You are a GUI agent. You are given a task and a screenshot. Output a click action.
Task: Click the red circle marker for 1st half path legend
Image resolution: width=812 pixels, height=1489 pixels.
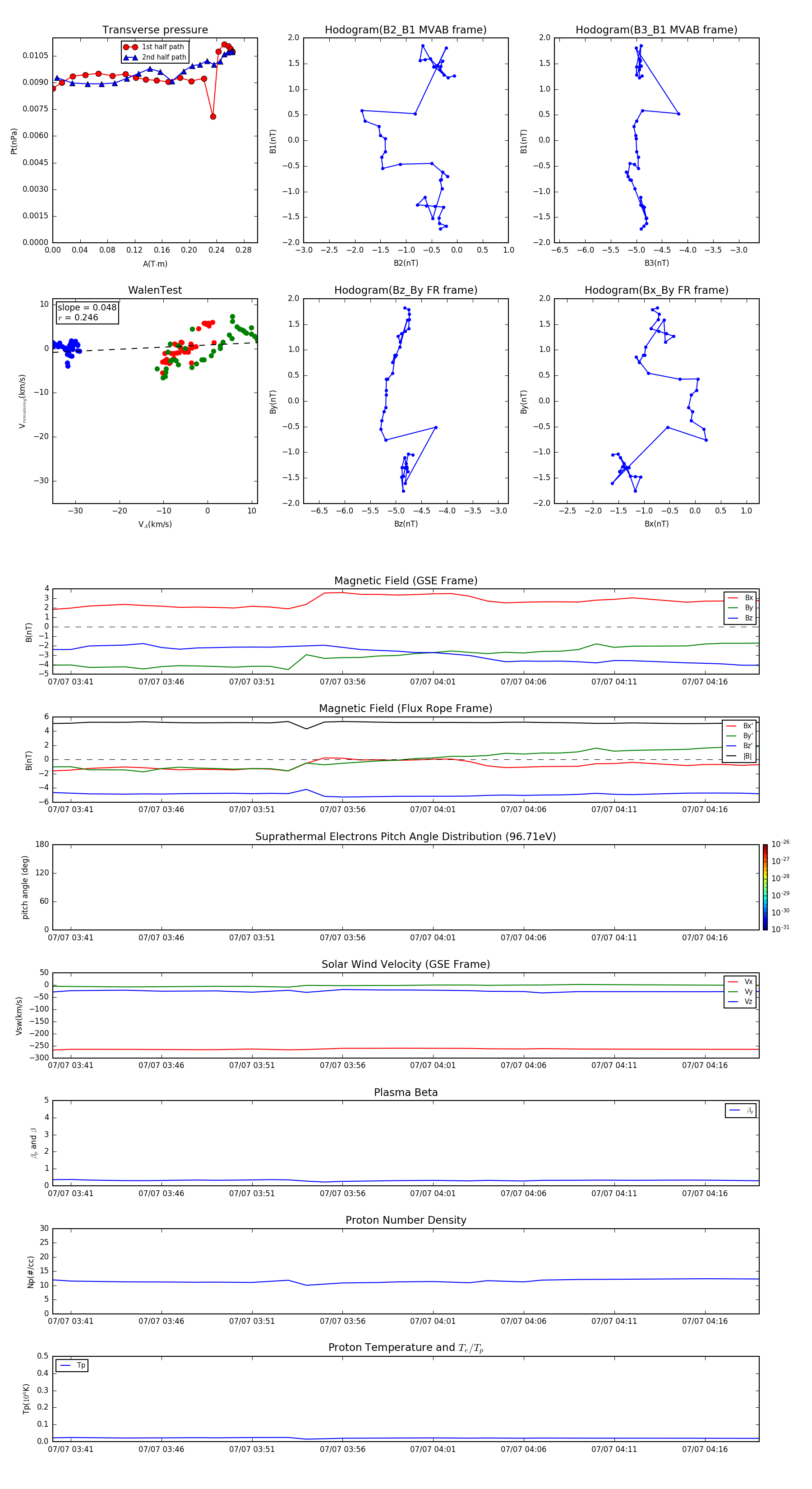[131, 47]
